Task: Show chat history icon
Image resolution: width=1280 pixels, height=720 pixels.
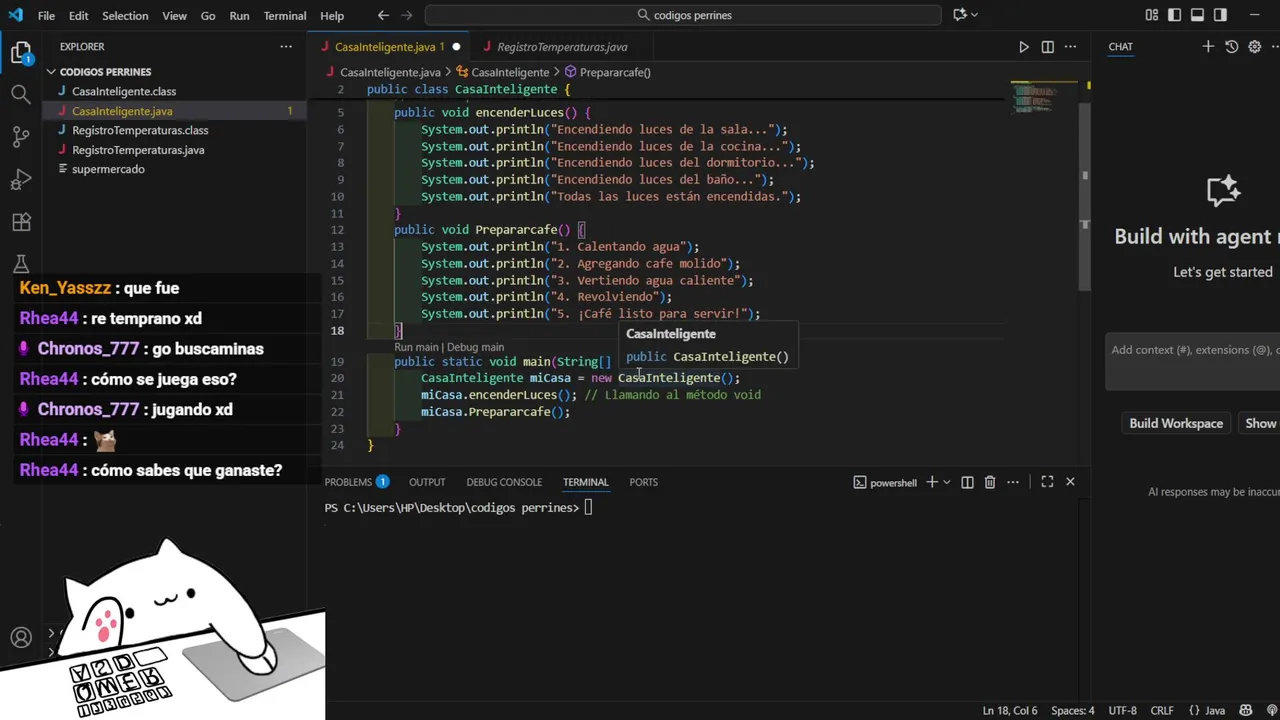Action: click(1231, 47)
